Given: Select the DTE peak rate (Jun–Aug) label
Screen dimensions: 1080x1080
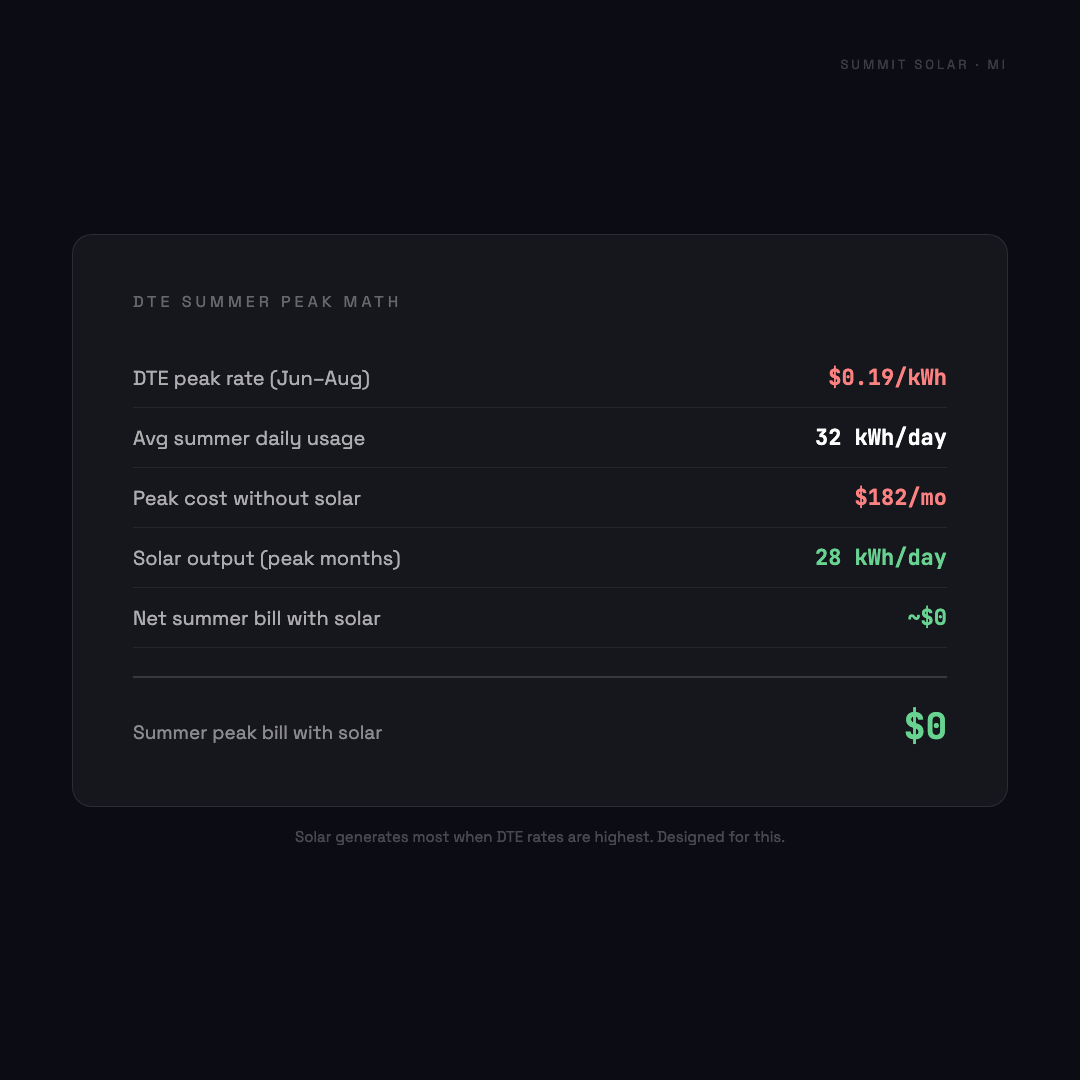Looking at the screenshot, I should (251, 379).
